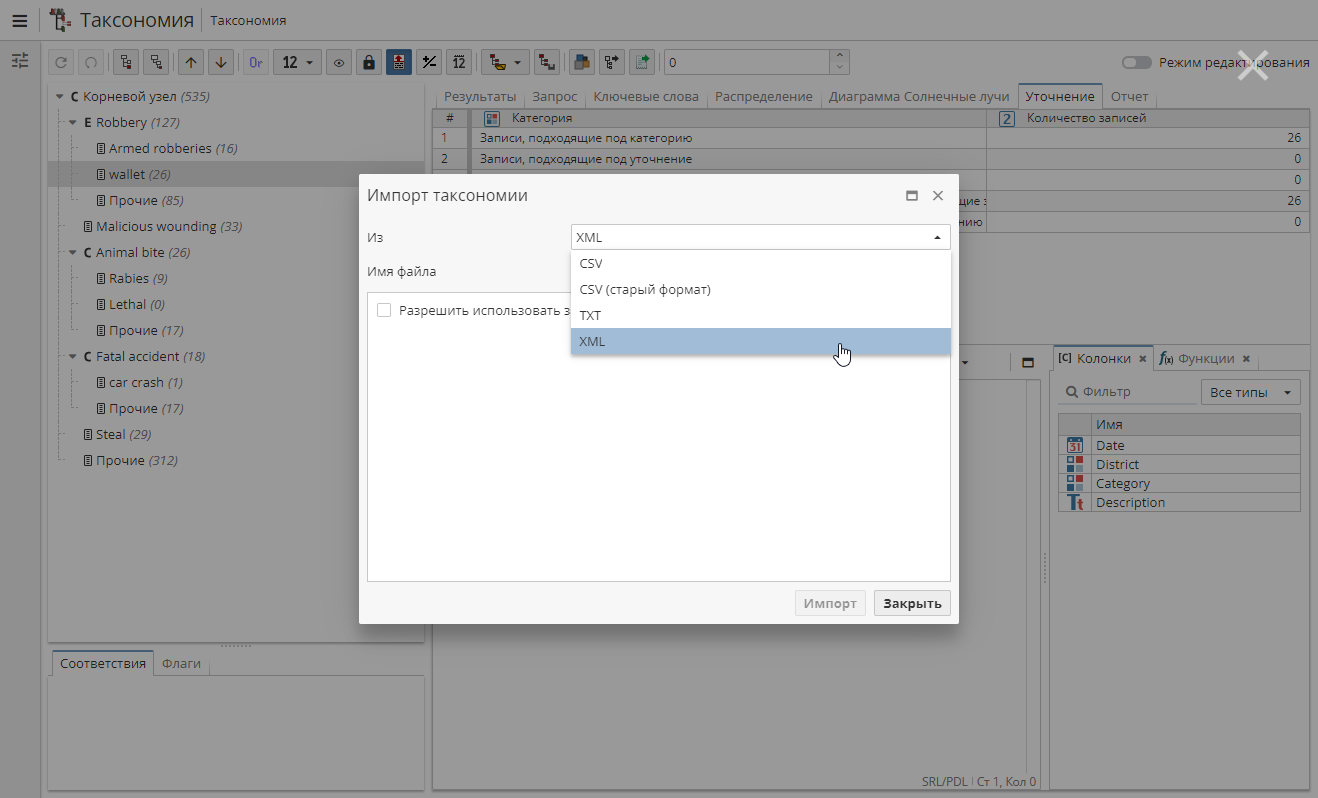Screen dimensions: 1318x798
Task: Open Диаграмма Солнечные лучи tab
Action: [919, 97]
